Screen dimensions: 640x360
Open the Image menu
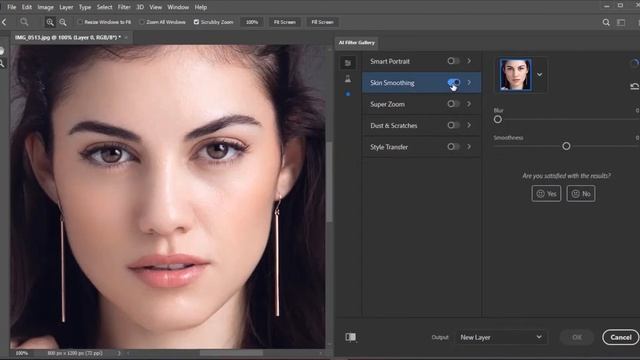pyautogui.click(x=45, y=7)
